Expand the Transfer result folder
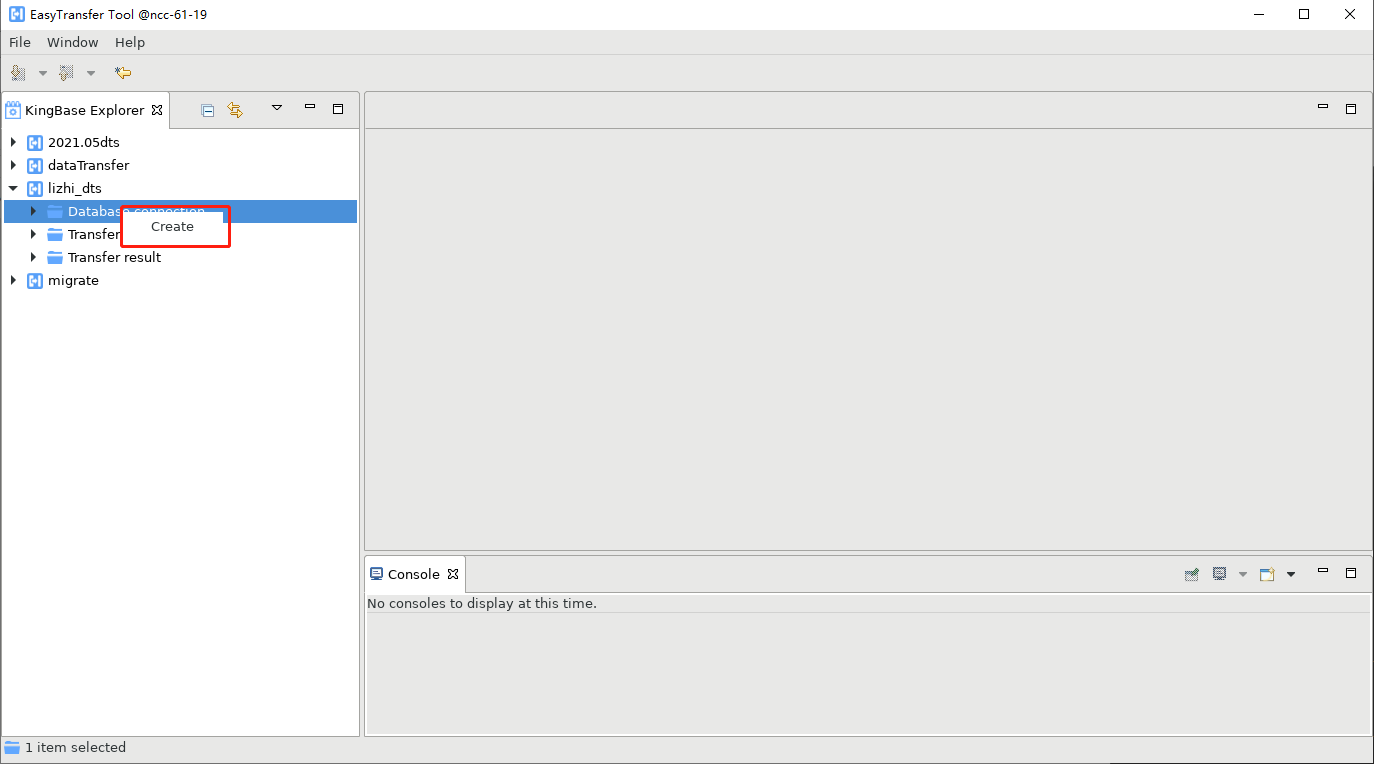The width and height of the screenshot is (1374, 764). tap(33, 257)
